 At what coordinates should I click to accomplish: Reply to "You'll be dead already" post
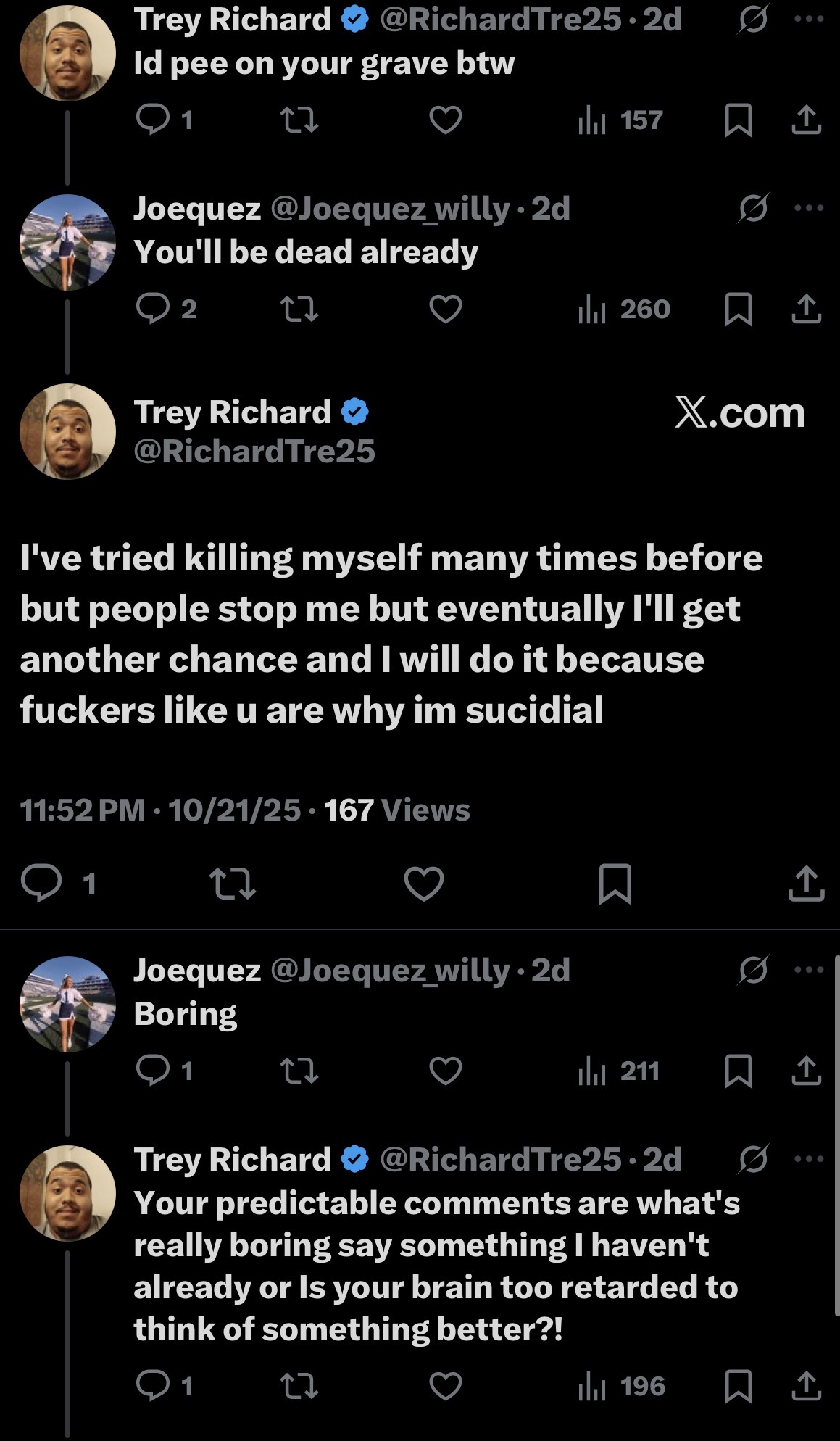(x=153, y=310)
